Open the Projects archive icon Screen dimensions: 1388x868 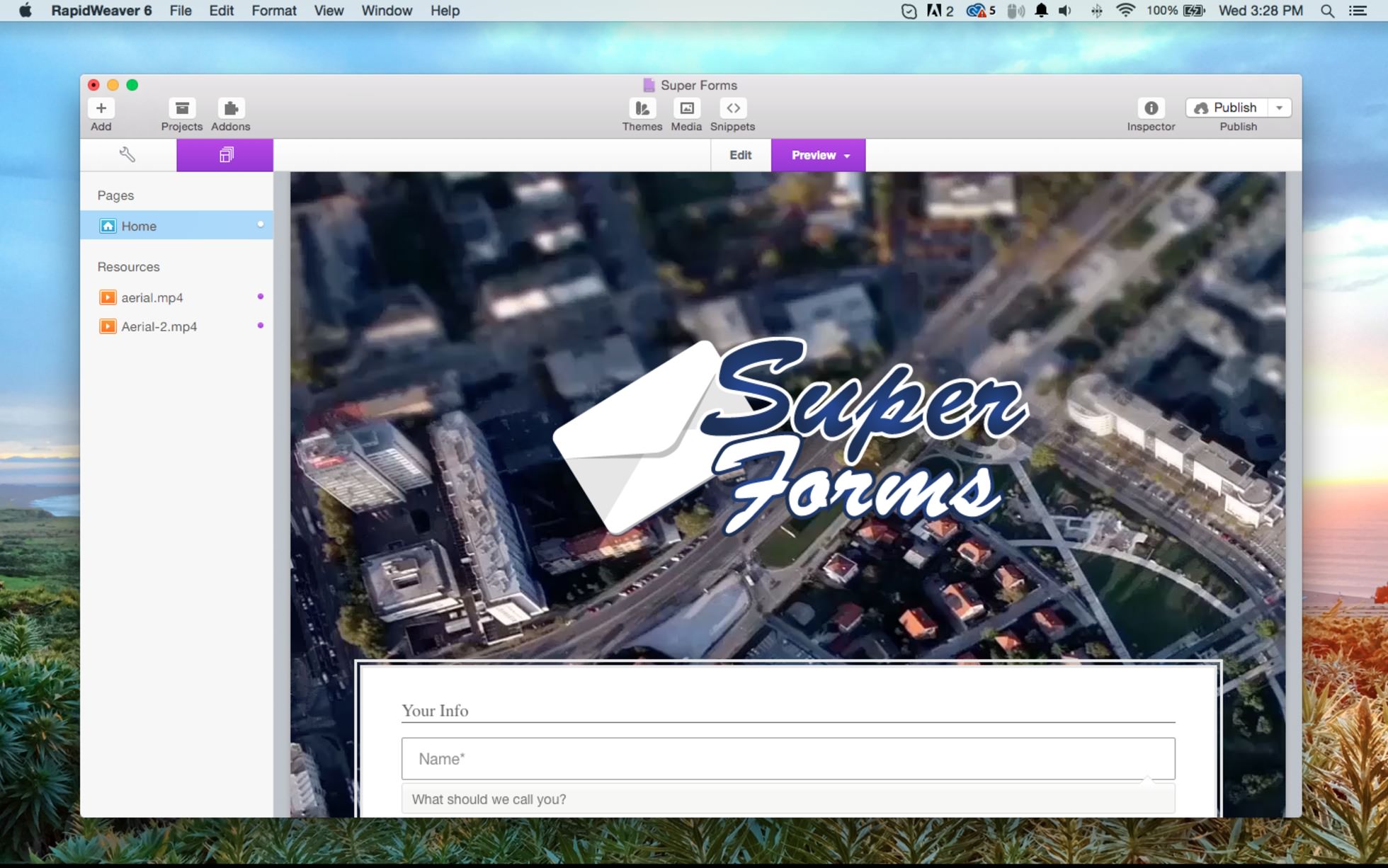tap(182, 108)
